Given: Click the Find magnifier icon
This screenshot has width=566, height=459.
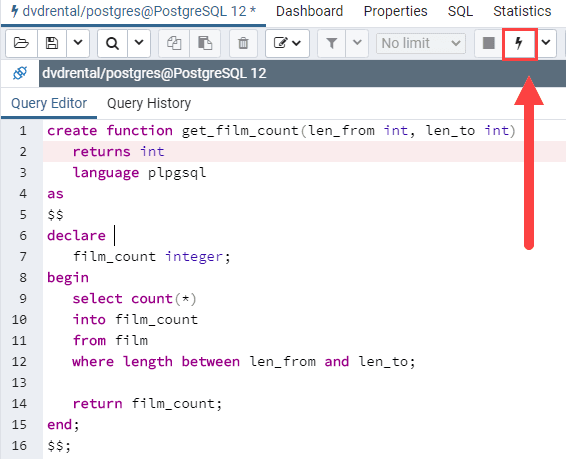Looking at the screenshot, I should tap(112, 43).
